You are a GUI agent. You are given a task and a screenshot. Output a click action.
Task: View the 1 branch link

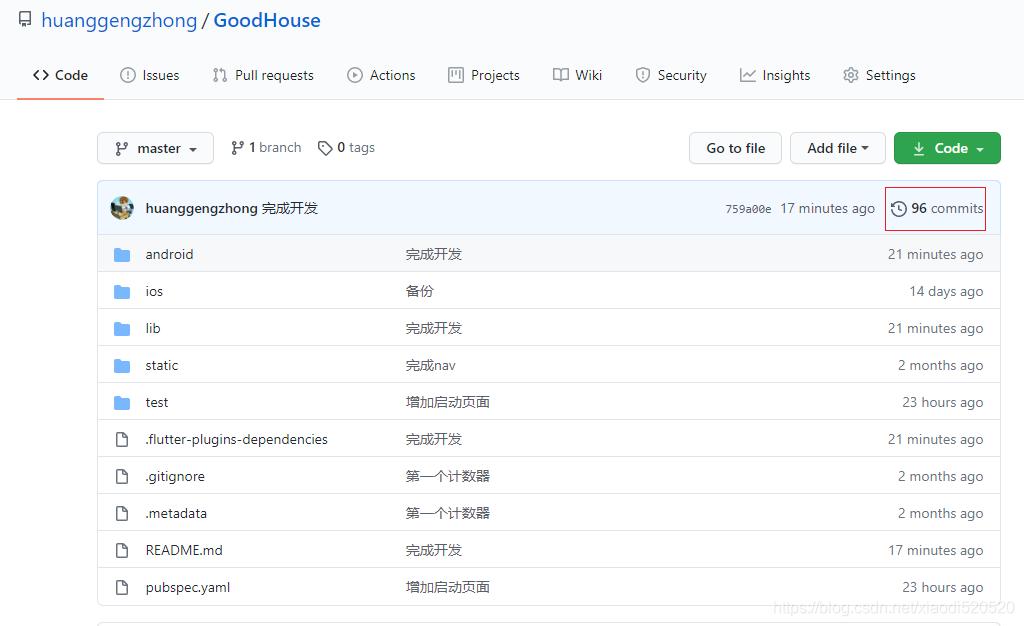266,148
